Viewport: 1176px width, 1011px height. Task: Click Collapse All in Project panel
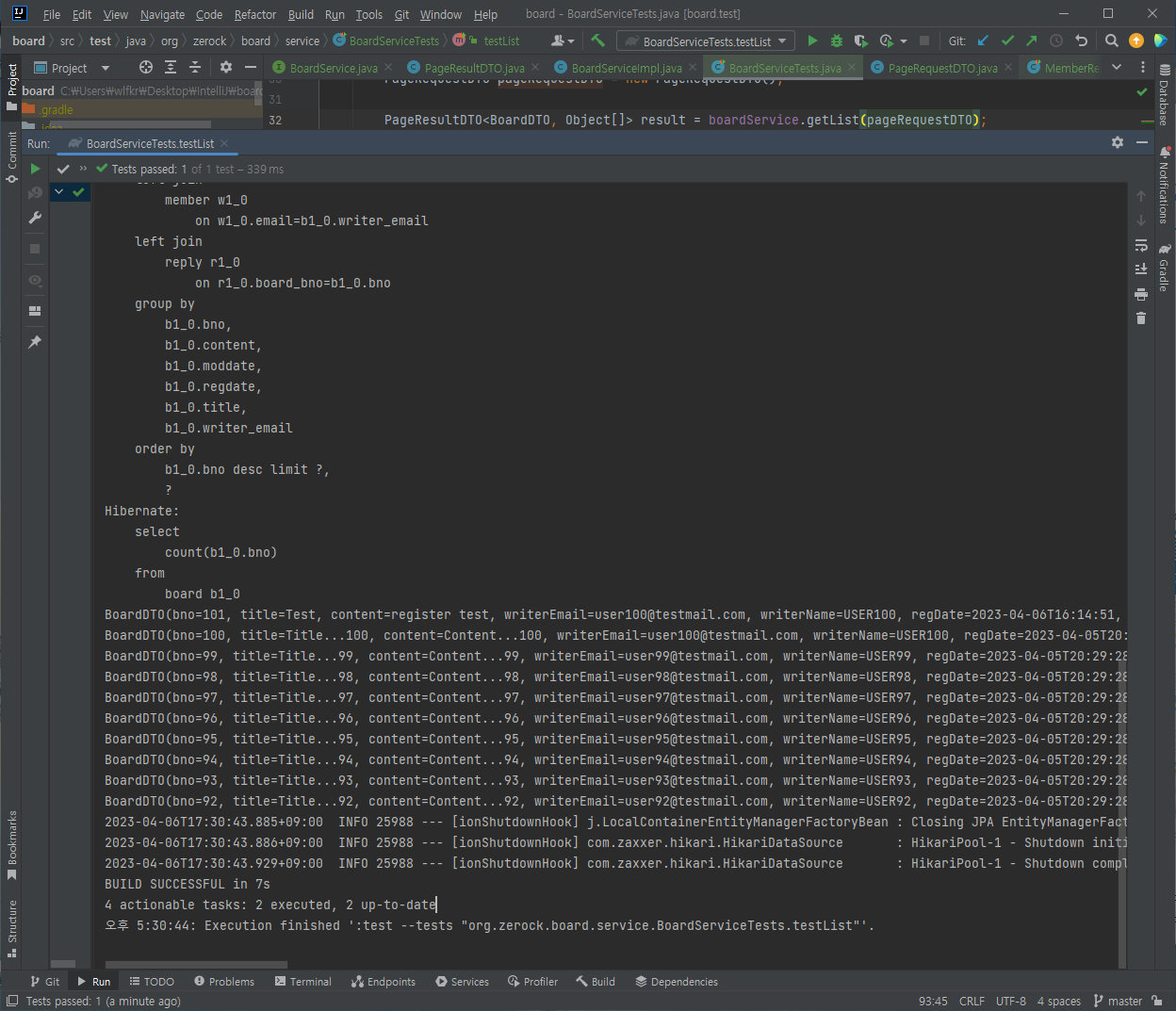(x=195, y=67)
